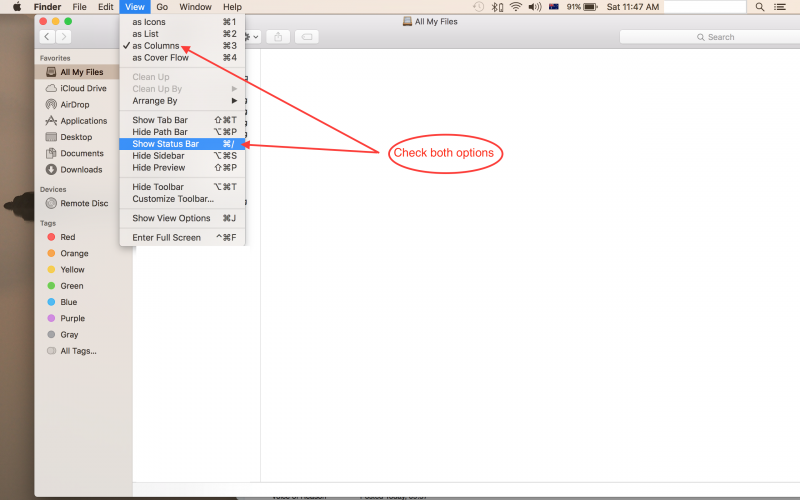Click the window title folder icon
The image size is (800, 500).
pyautogui.click(x=407, y=21)
